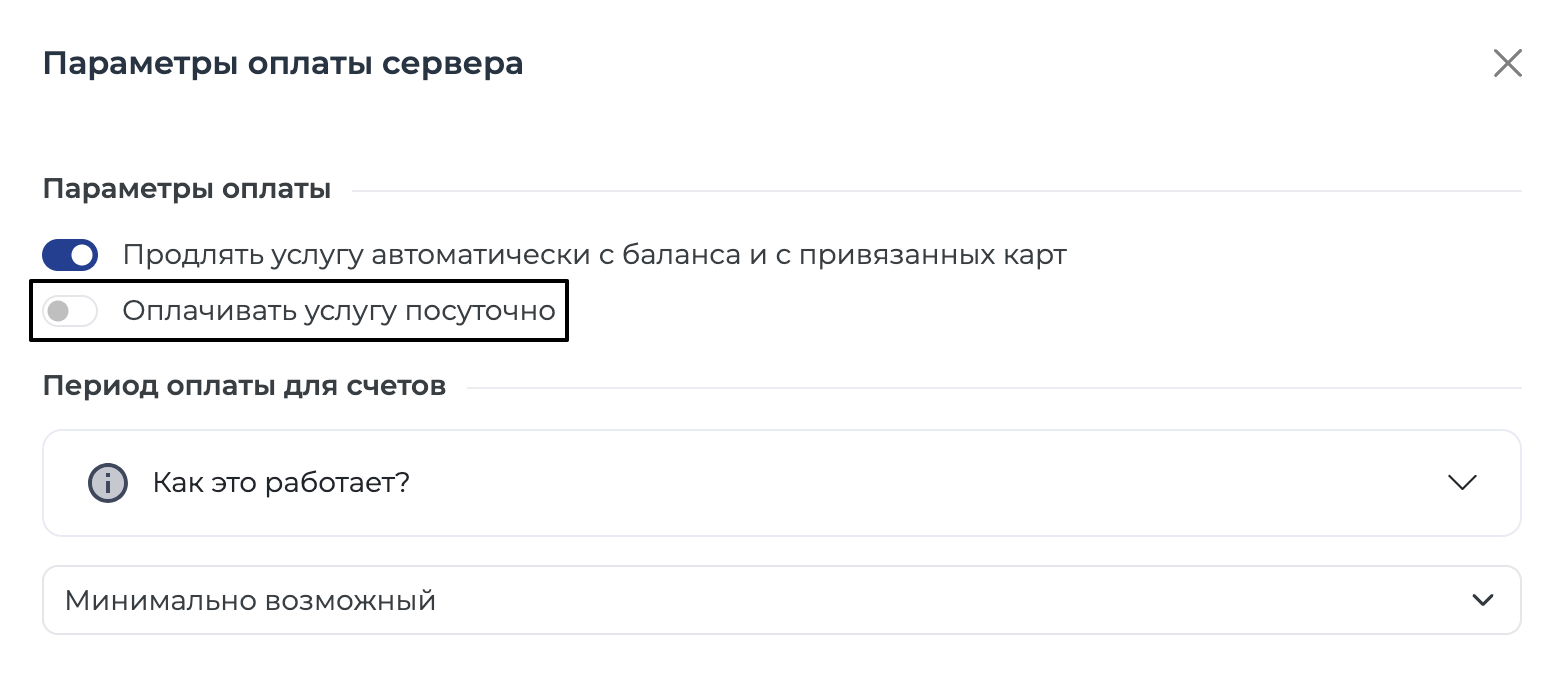Click the "Период оплаты для счетов" section heading
The width and height of the screenshot is (1562, 678).
click(244, 386)
